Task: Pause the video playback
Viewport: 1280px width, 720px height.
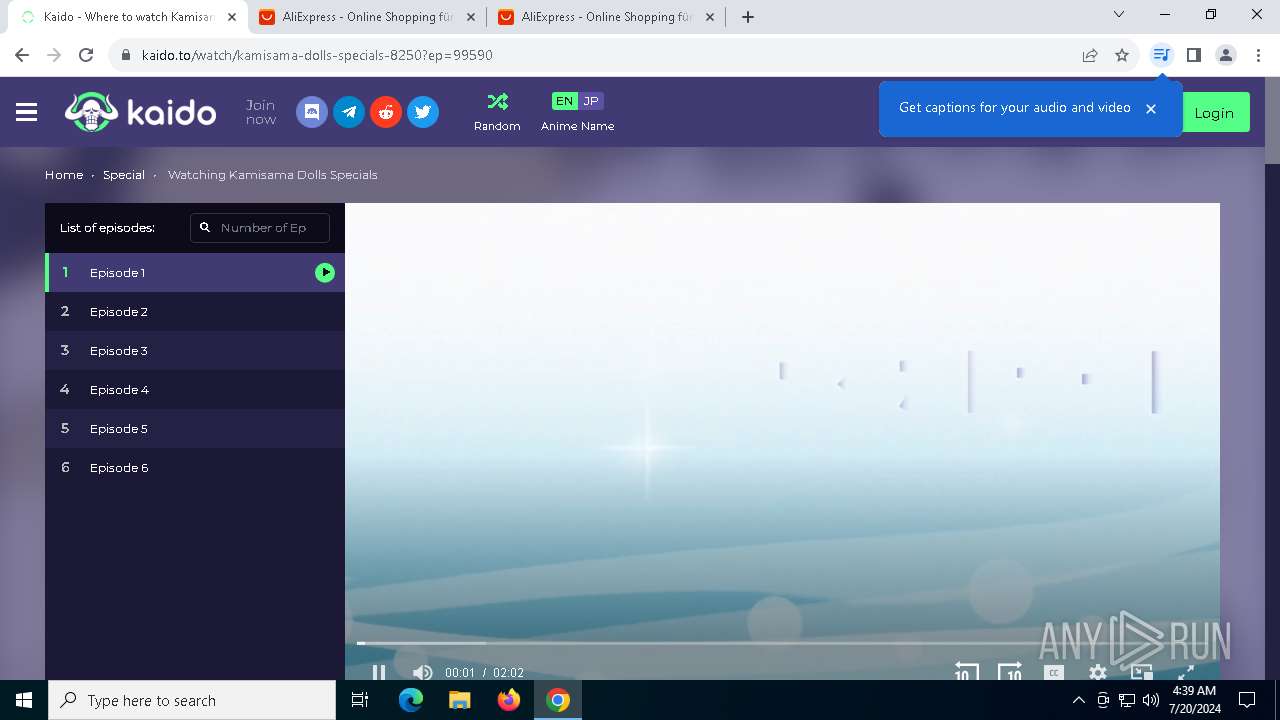Action: pos(379,672)
